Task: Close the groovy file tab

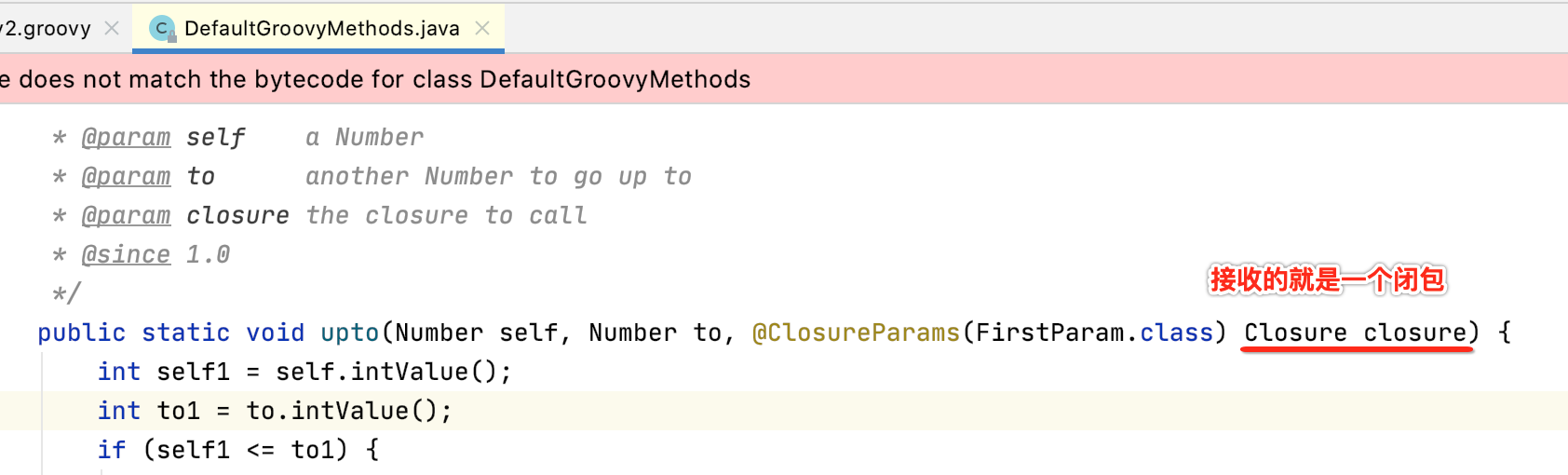Action: [x=112, y=28]
